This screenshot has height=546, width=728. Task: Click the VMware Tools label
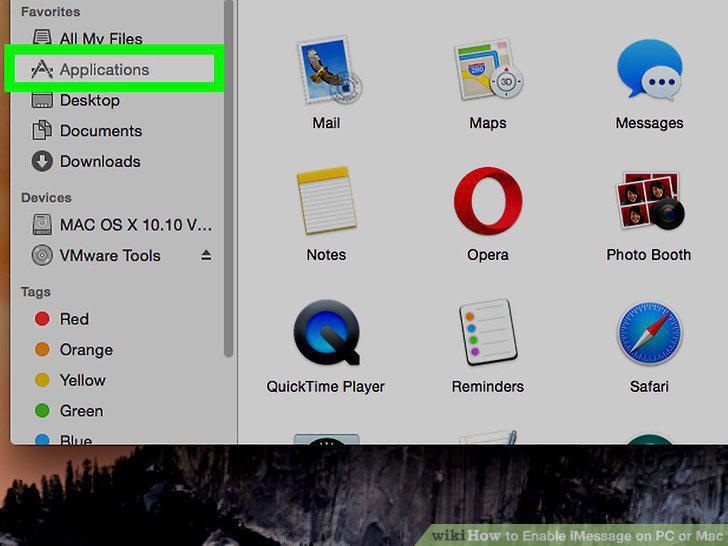(x=110, y=255)
